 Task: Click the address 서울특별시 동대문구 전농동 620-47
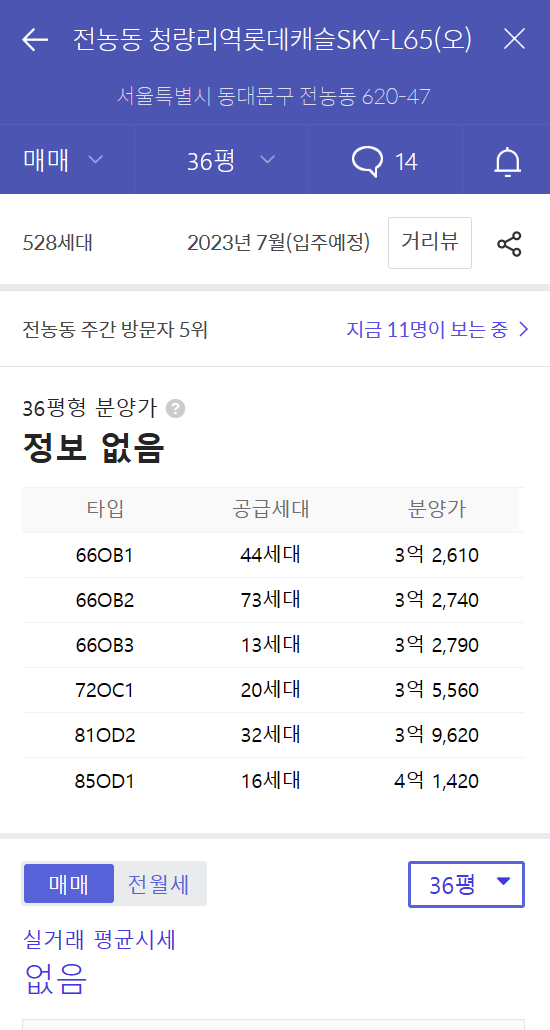[274, 97]
